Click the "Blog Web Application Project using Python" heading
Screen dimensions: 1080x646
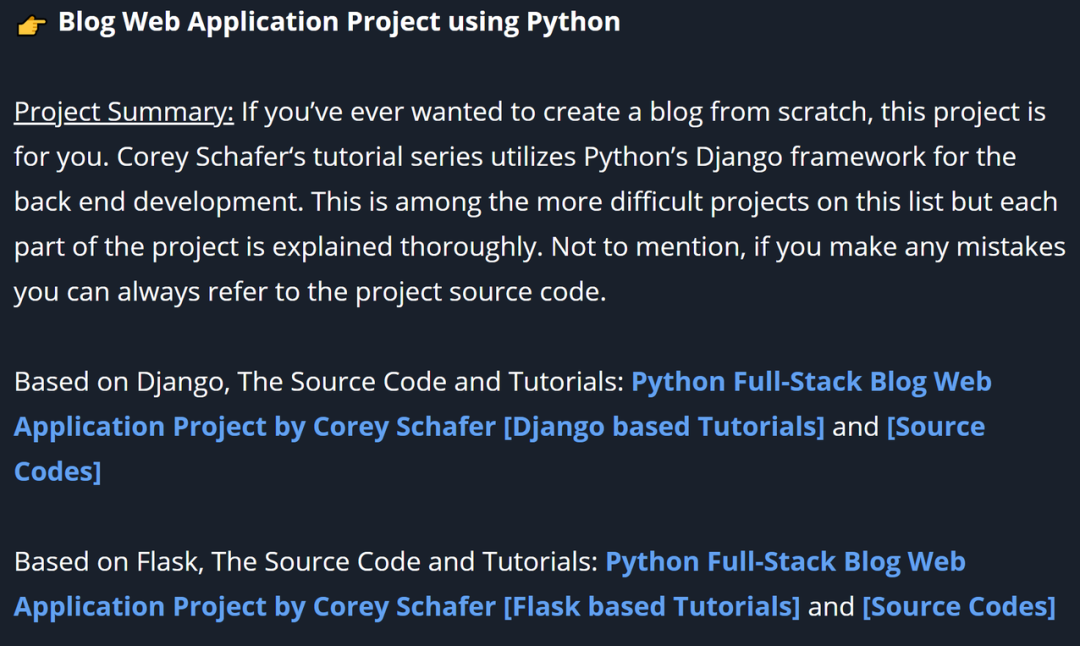click(x=338, y=22)
